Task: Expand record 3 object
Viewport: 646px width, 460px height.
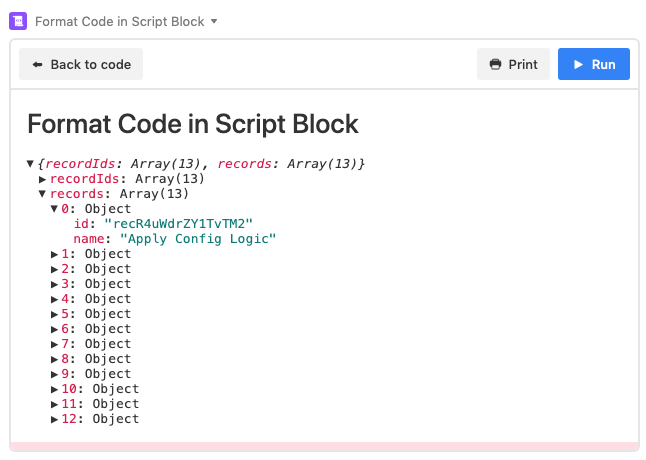Action: (x=54, y=284)
